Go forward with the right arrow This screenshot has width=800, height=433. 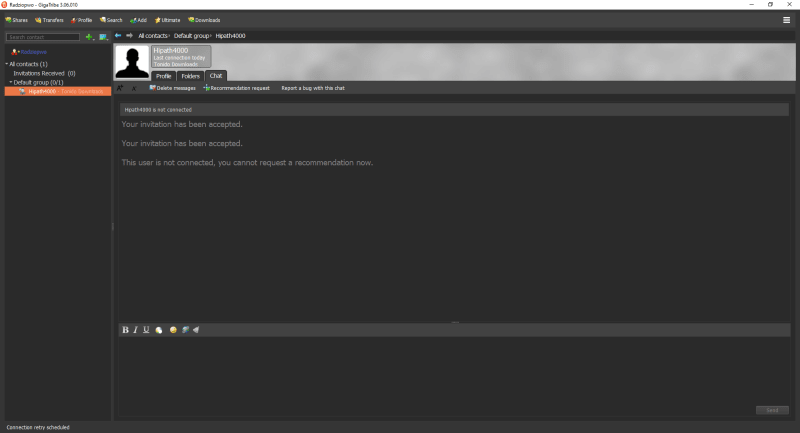(129, 35)
